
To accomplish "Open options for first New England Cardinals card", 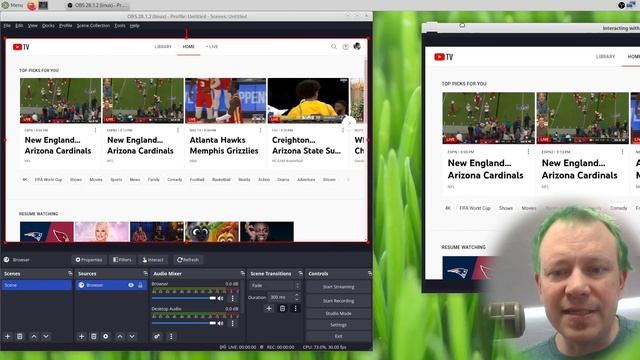I will point(96,130).
